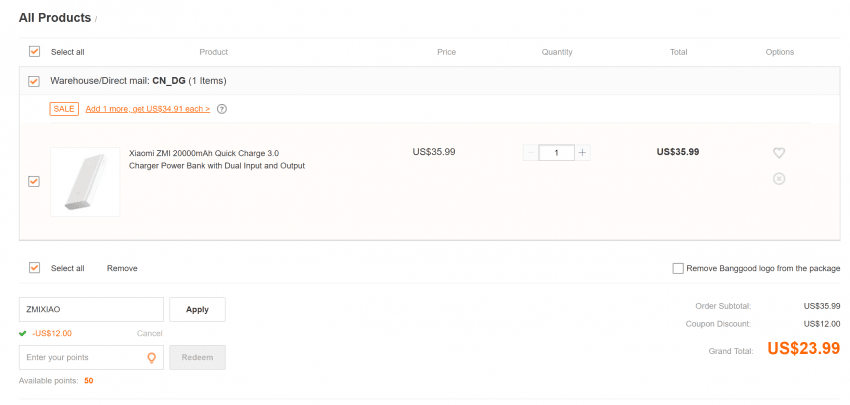Viewport: 850px width, 405px height.
Task: Click the Enter your points field
Action: tap(91, 357)
